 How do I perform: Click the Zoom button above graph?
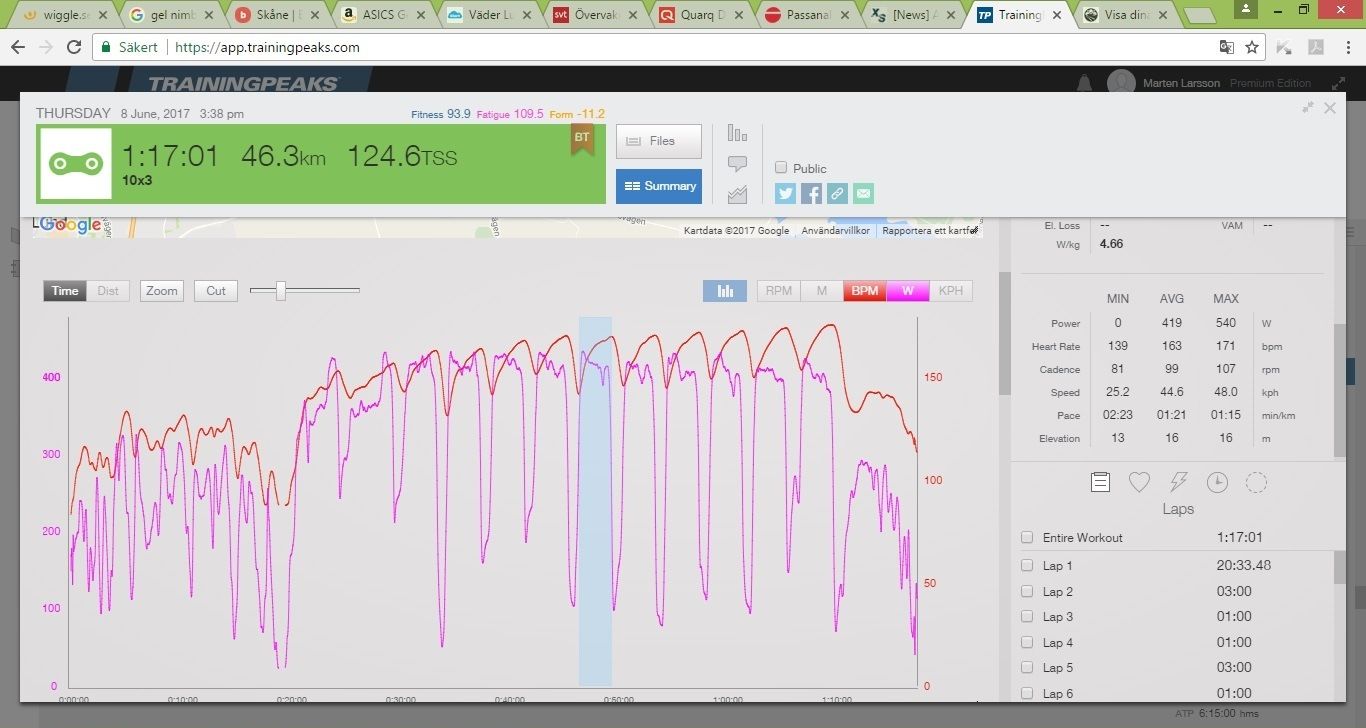click(x=161, y=291)
